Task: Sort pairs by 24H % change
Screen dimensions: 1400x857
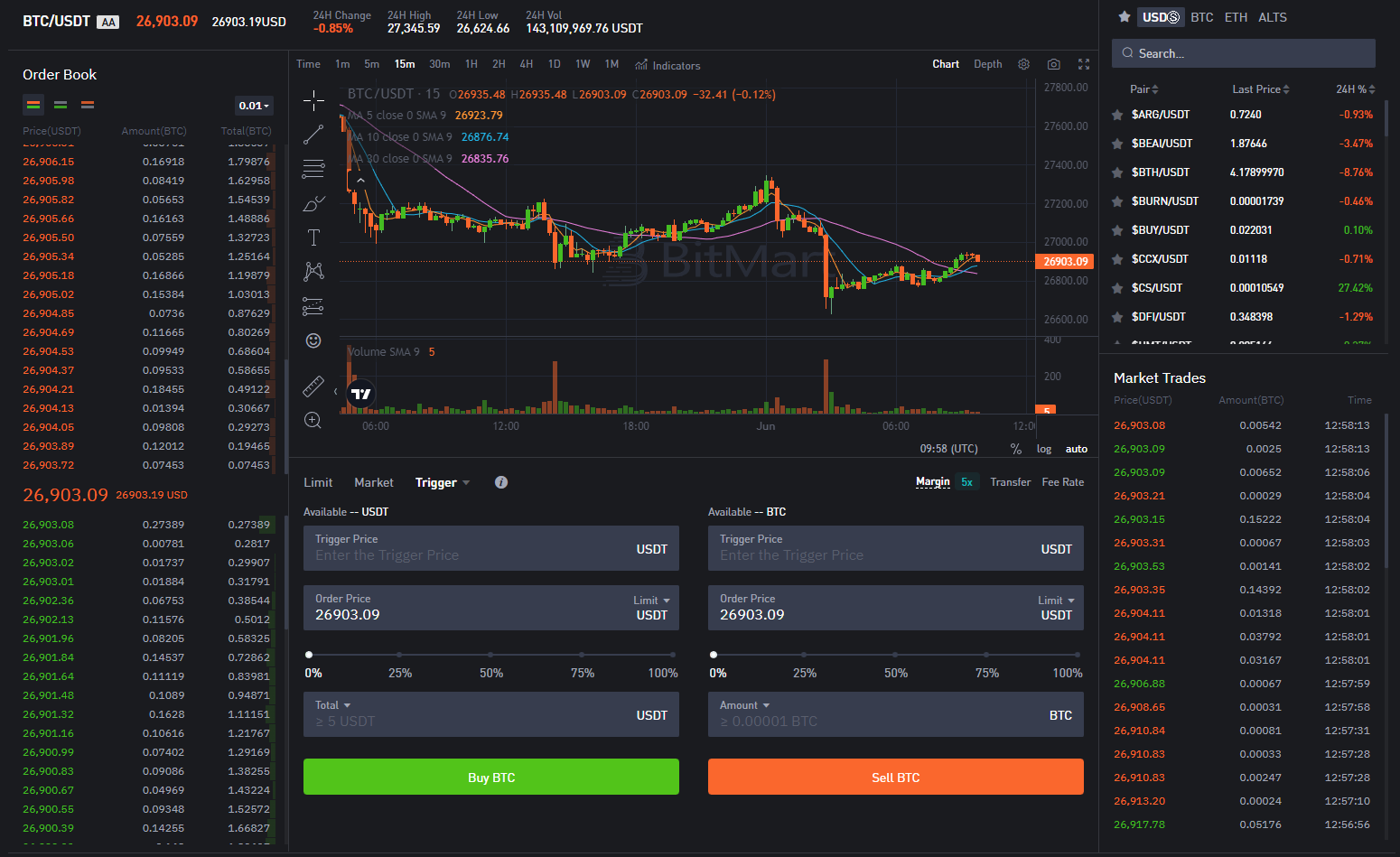Action: click(x=1356, y=89)
